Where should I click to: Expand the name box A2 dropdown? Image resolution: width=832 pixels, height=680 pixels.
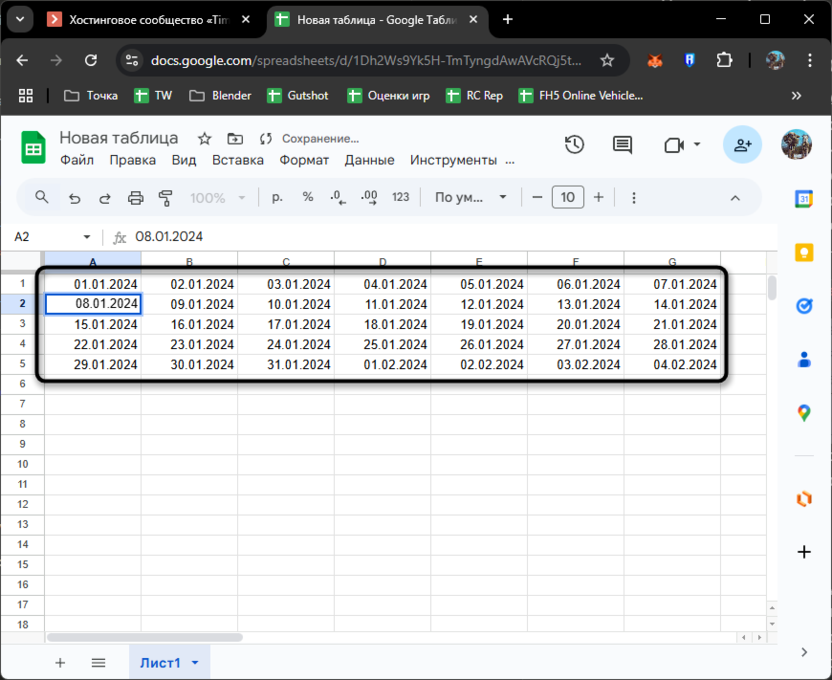(87, 237)
